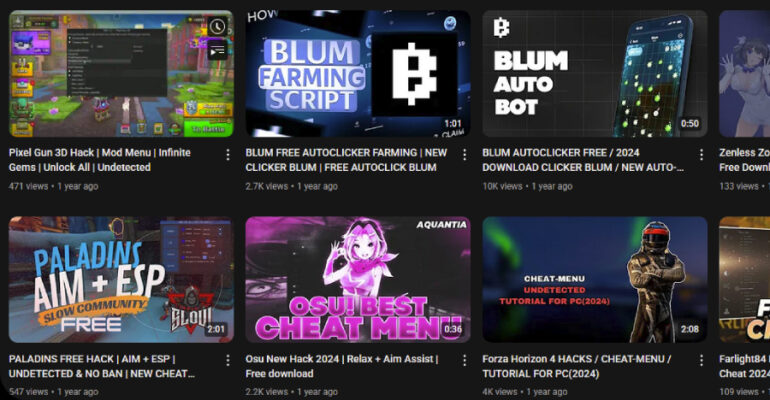
Task: Open three-dot menu for PALADINS FREE HACK video
Action: point(228,361)
